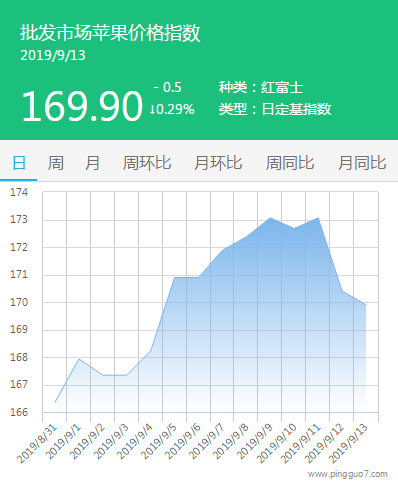Image resolution: width=398 pixels, height=483 pixels.
Task: Open the 周环比 tab
Action: (147, 163)
